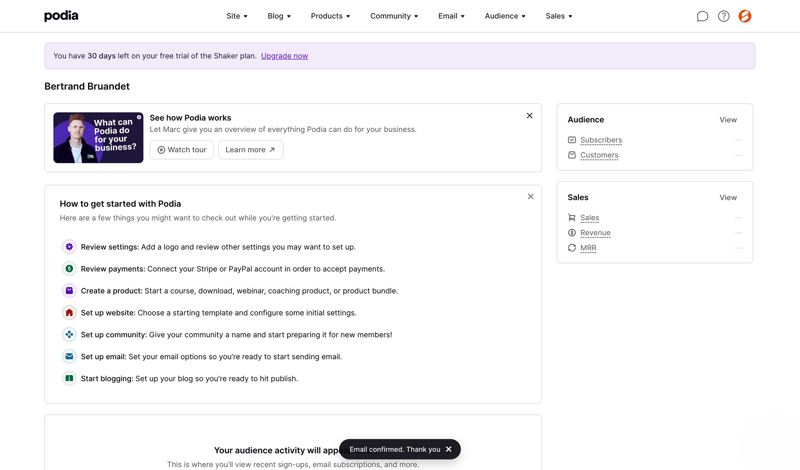Click the Review payments dollar icon
Screen dimensions: 800x470
pos(69,269)
